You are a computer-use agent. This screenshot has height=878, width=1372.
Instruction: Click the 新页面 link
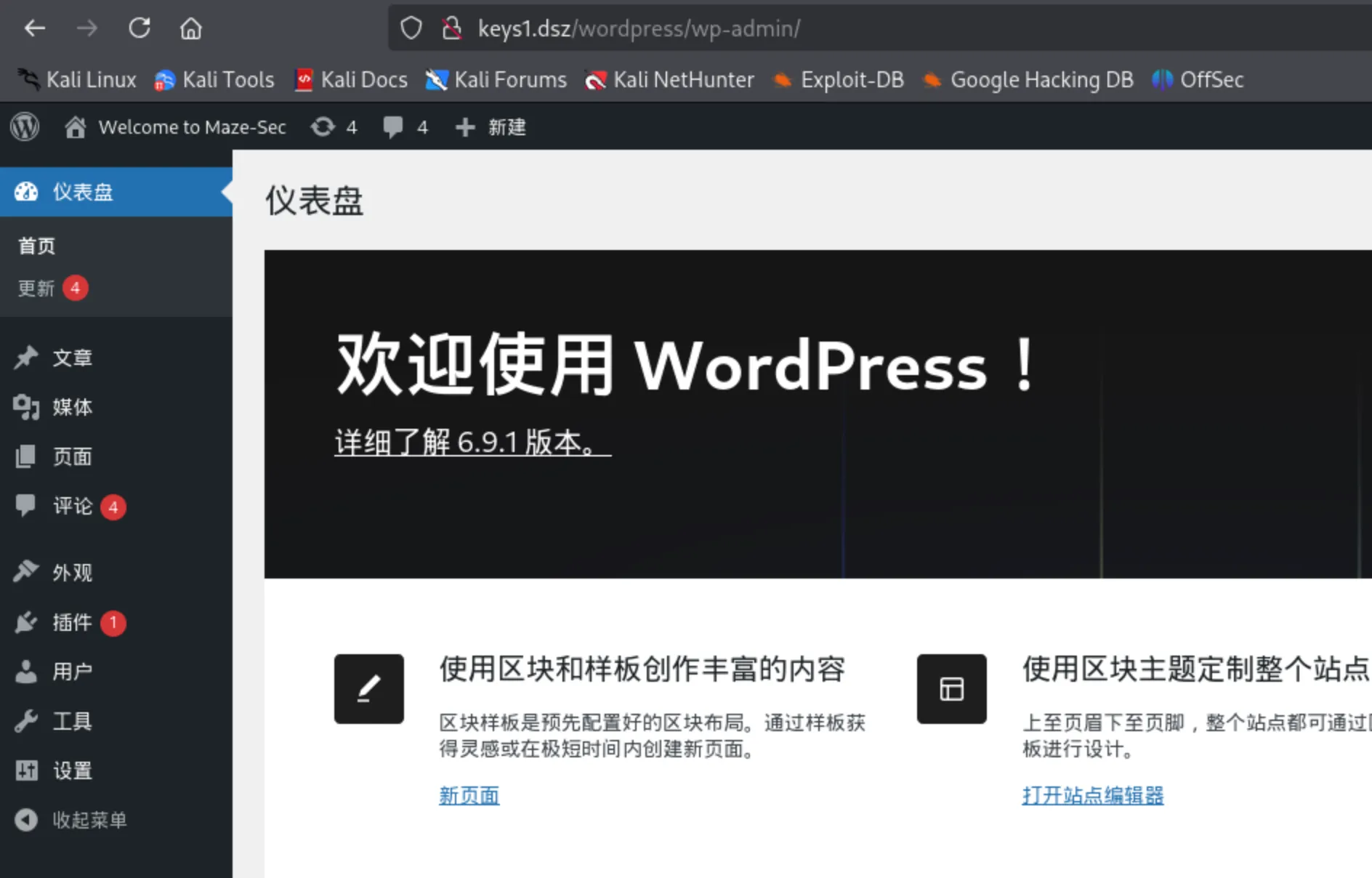[x=469, y=795]
